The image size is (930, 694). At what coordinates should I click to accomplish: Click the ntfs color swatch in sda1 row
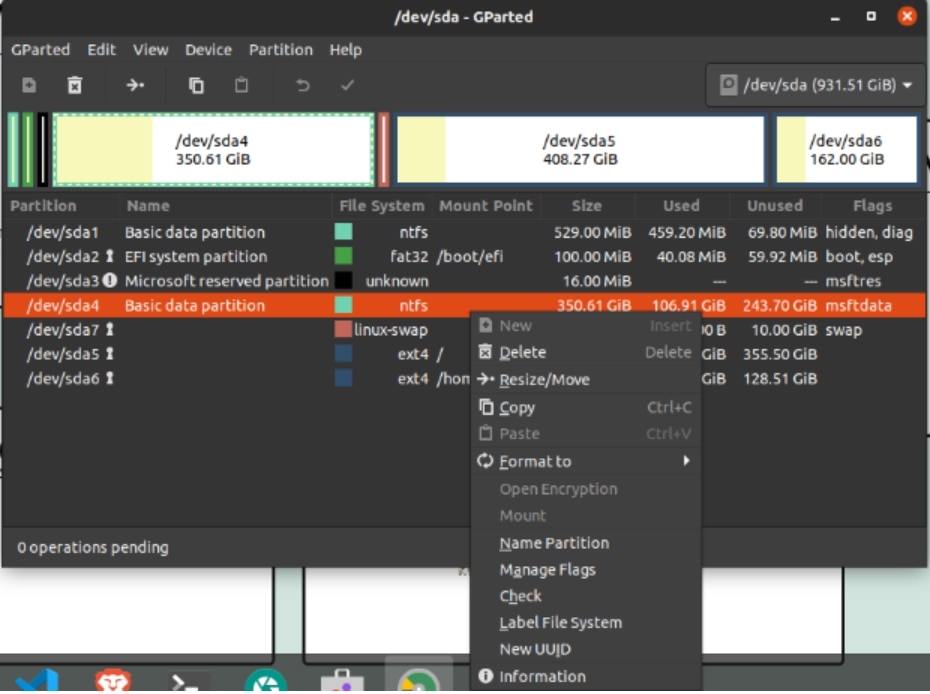tap(343, 232)
